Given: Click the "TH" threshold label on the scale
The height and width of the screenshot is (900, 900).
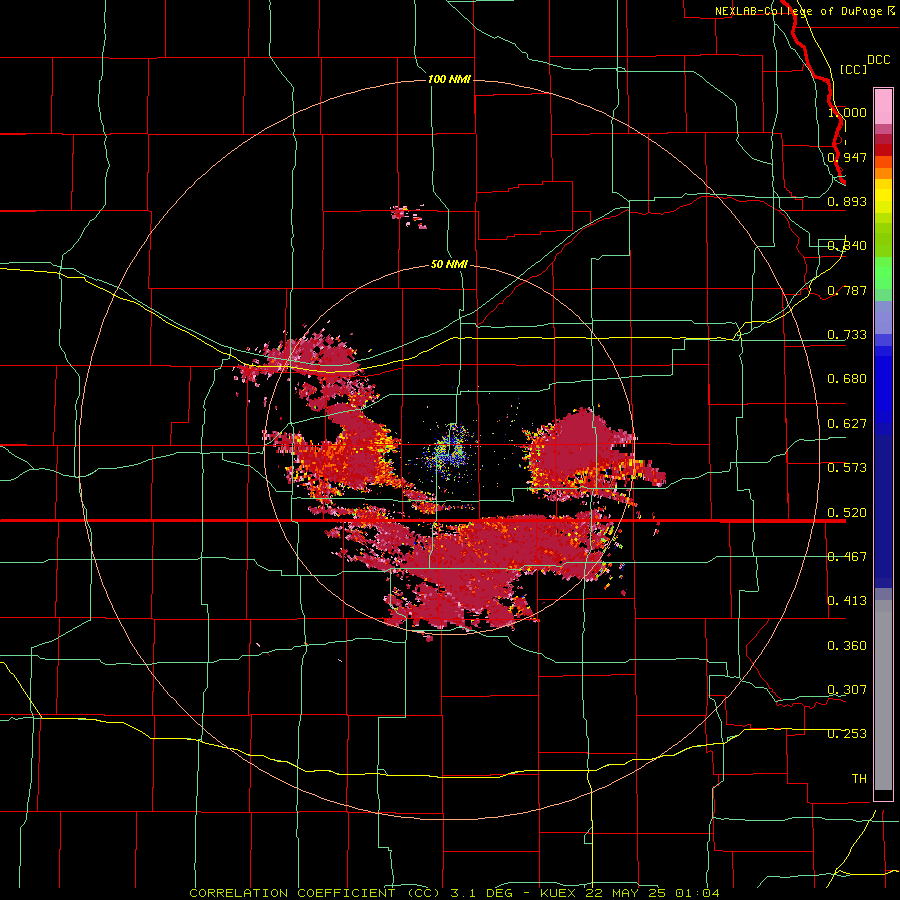Looking at the screenshot, I should click(859, 779).
